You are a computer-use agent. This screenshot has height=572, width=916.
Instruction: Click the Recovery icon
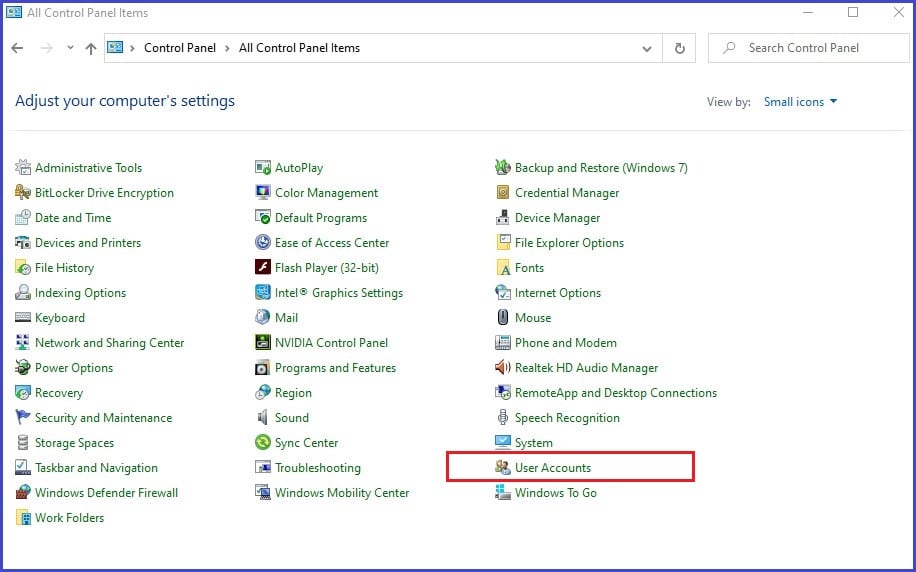pyautogui.click(x=23, y=393)
